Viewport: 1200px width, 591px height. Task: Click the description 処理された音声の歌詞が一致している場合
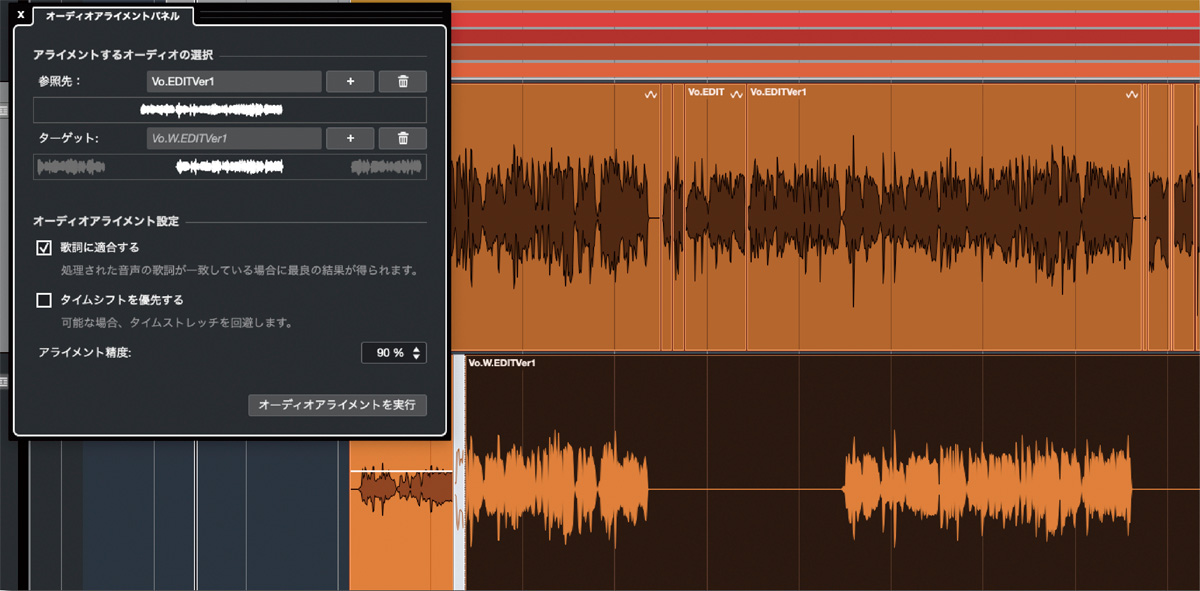point(238,270)
